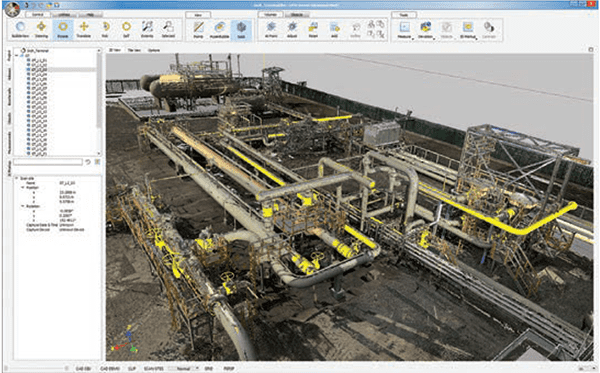Click the search field below scan tree
Image resolution: width=600 pixels, height=373 pixels.
click(48, 162)
